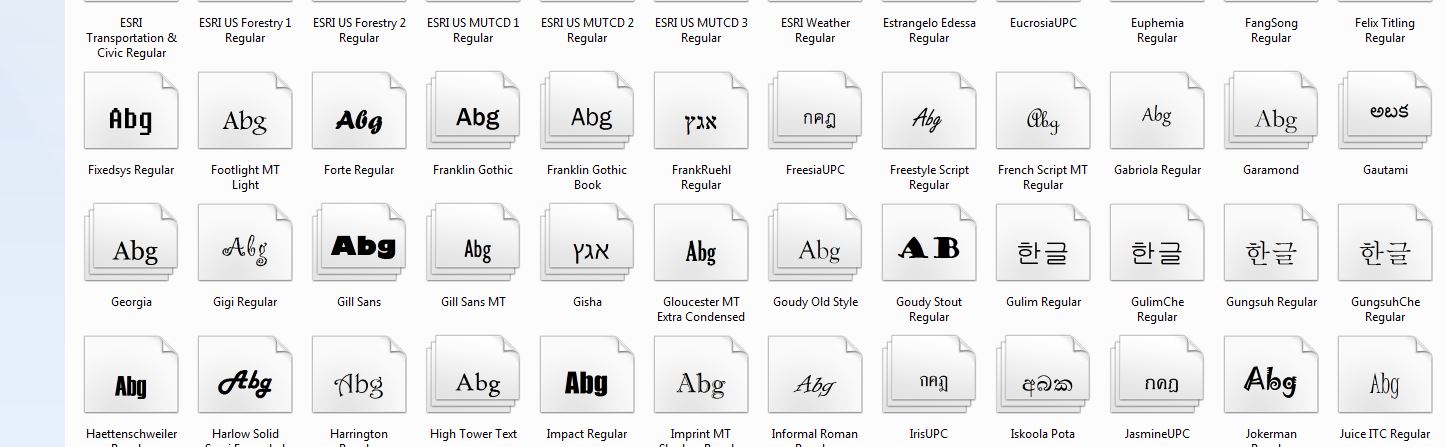Select the 'Euphemia Regular' font label
Screen dimensions: 1446x447
(1157, 30)
